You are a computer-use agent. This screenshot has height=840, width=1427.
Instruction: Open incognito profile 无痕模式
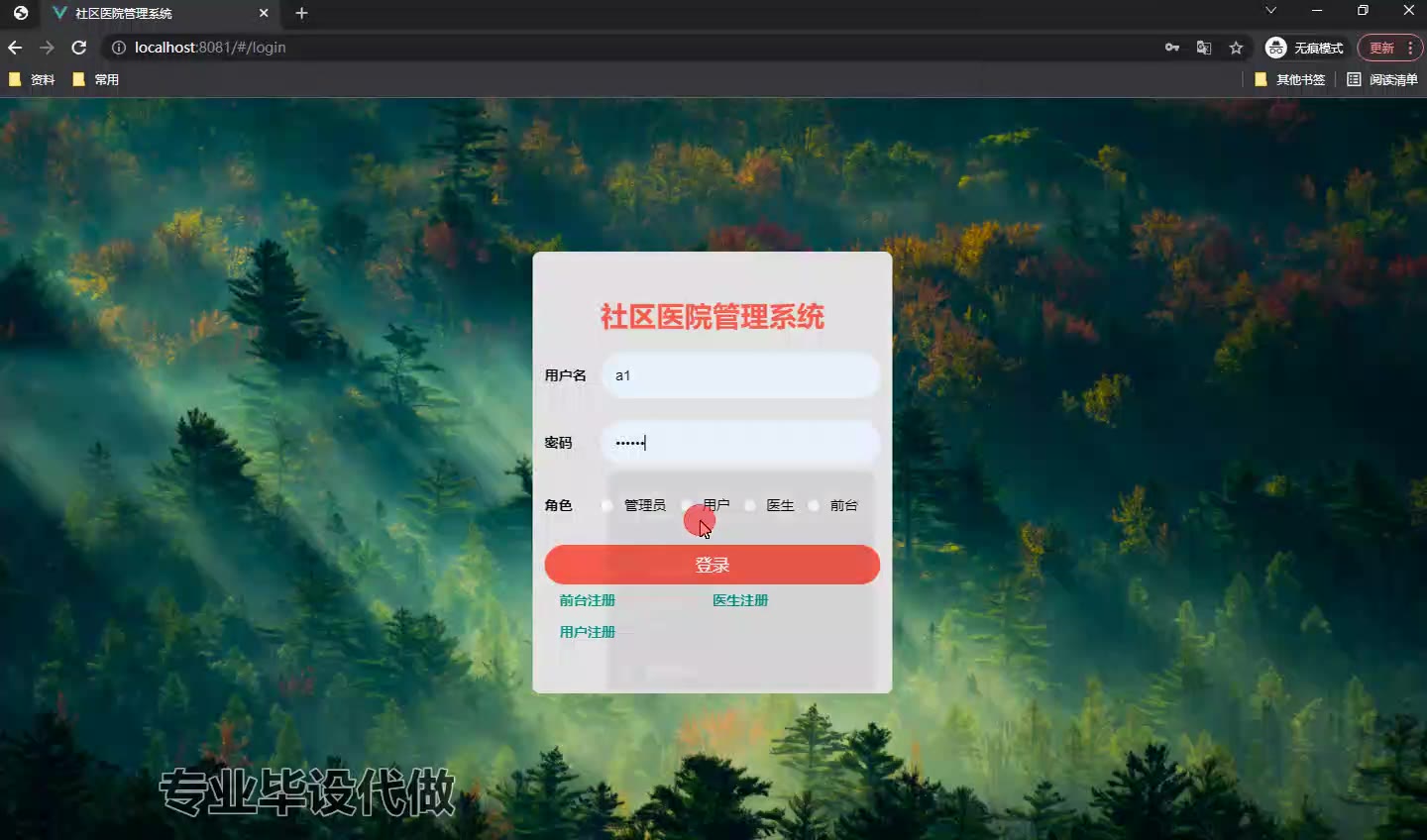[x=1305, y=48]
